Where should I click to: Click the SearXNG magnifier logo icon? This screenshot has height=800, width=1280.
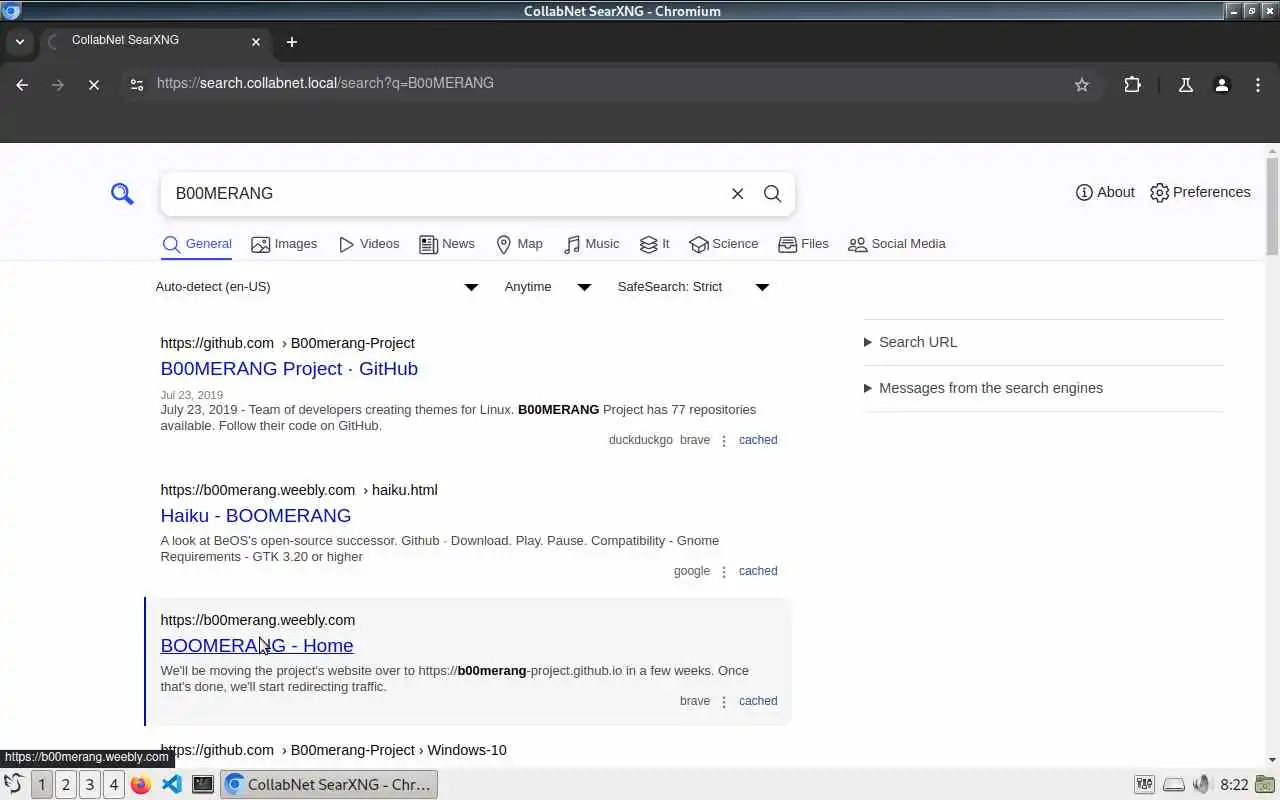click(x=122, y=193)
